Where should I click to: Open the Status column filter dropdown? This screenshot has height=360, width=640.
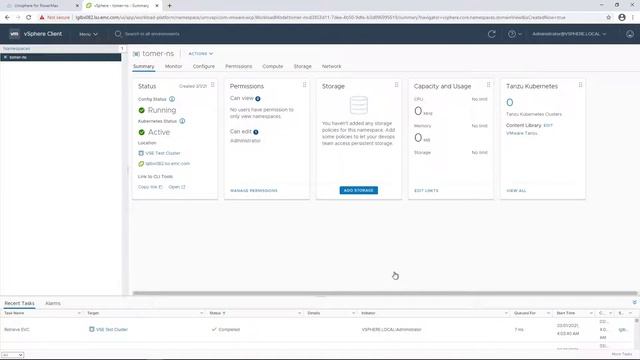pos(299,313)
